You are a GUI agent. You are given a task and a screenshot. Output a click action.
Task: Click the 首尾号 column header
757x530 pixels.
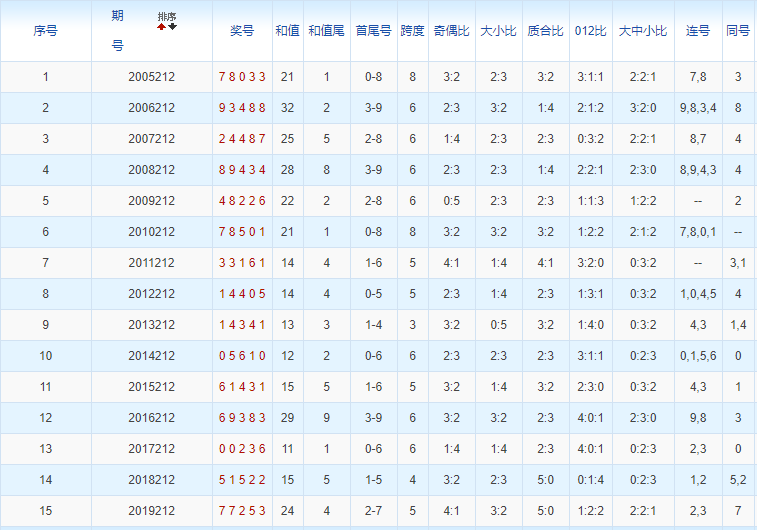[x=373, y=31]
